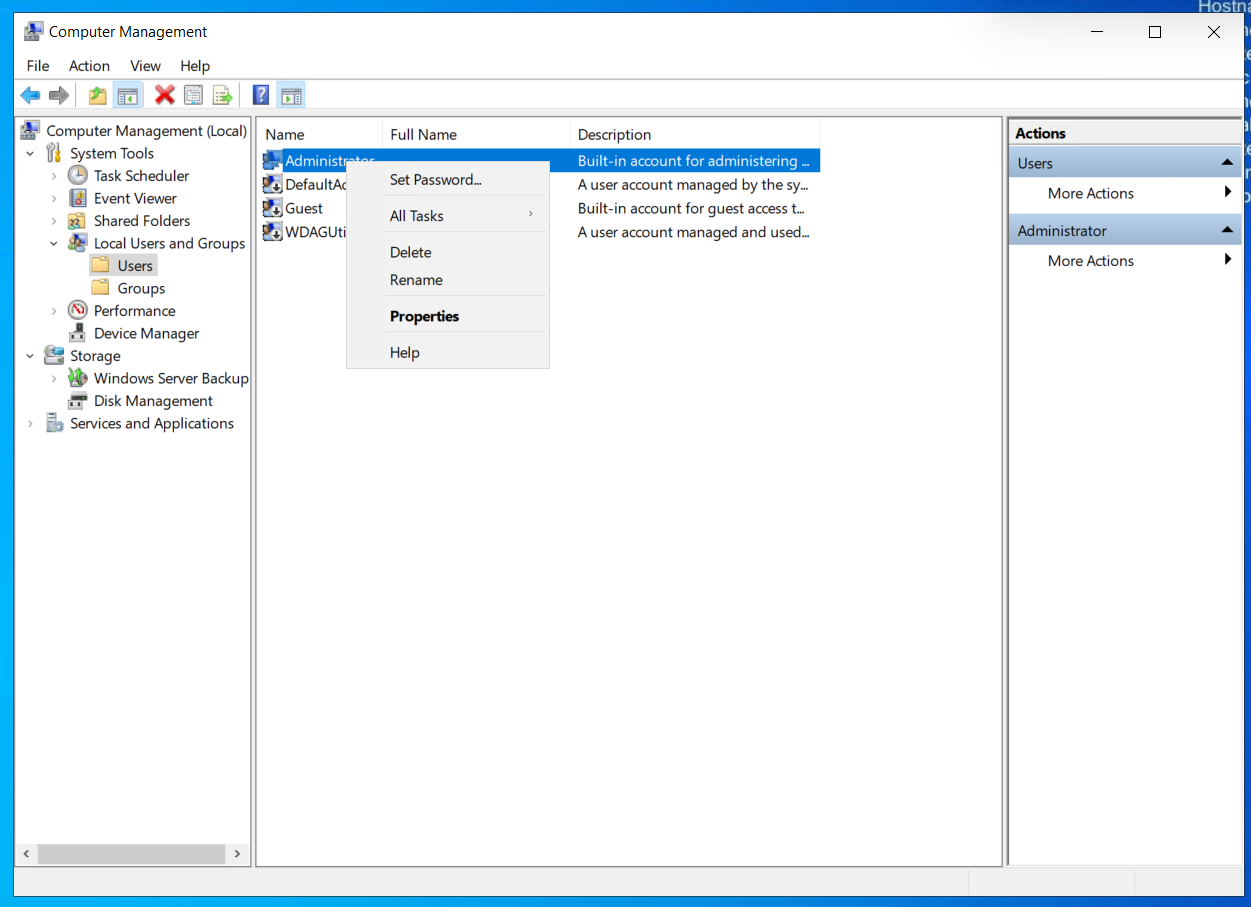
Task: Collapse the Users section in Actions pane
Action: (x=1226, y=163)
